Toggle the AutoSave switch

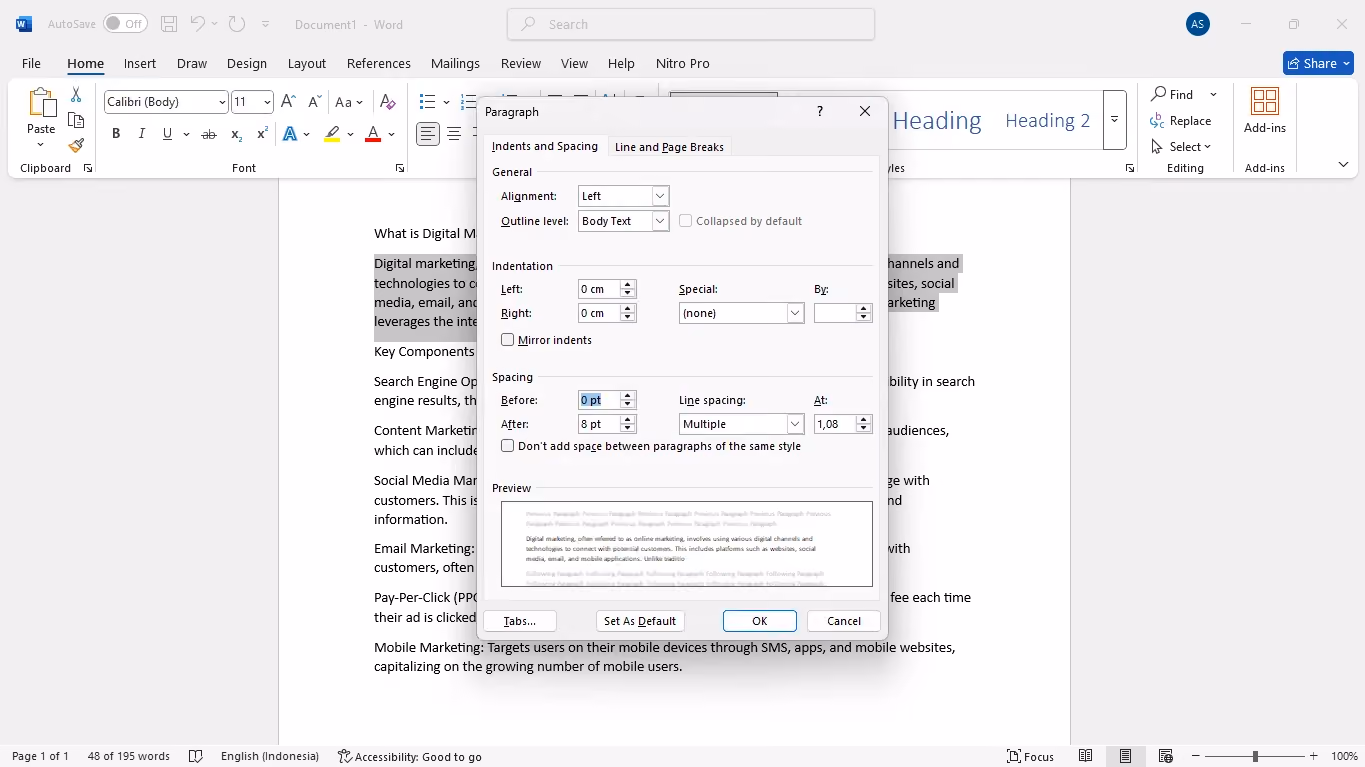click(x=125, y=24)
